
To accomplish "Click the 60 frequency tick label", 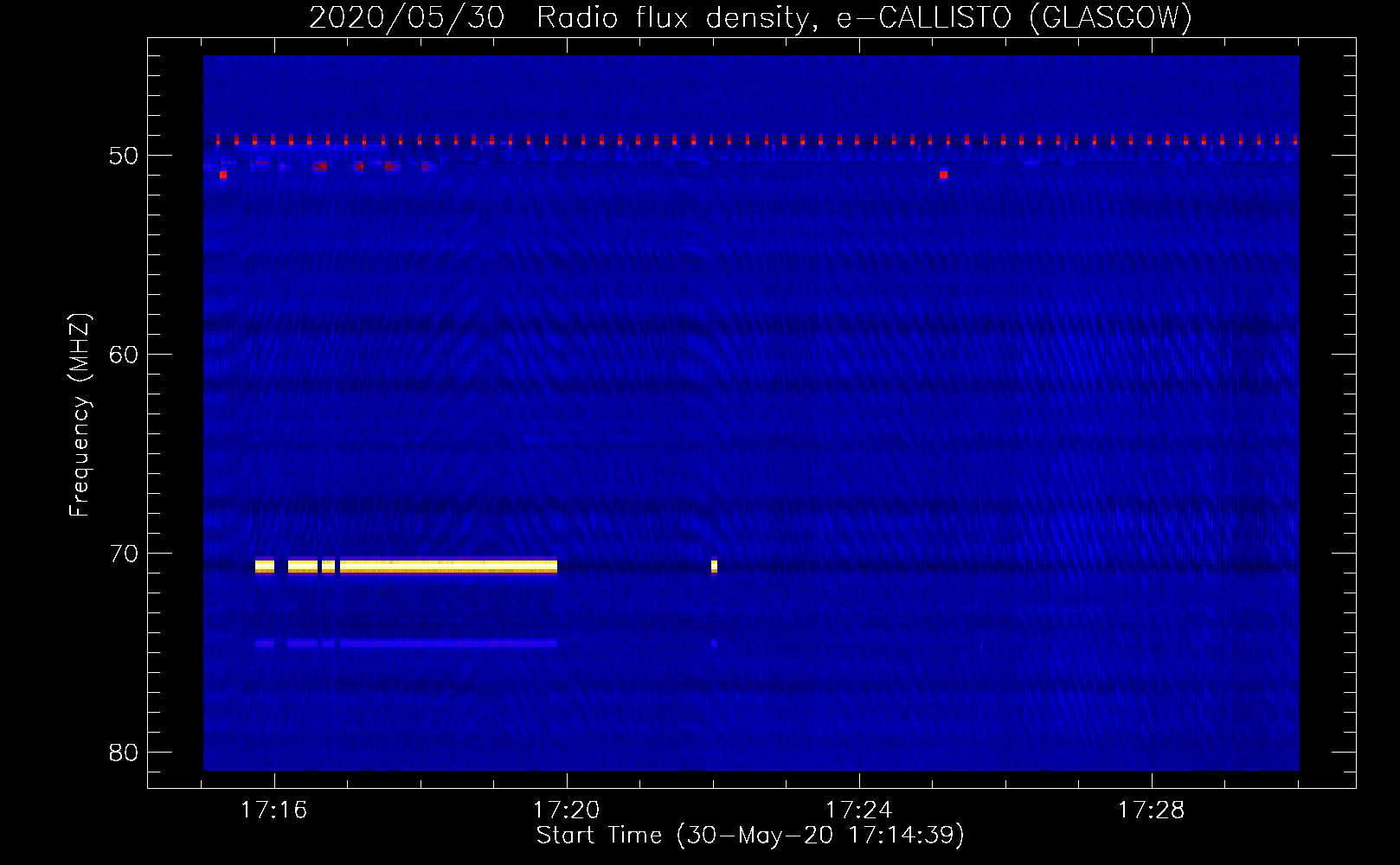I will pyautogui.click(x=124, y=355).
